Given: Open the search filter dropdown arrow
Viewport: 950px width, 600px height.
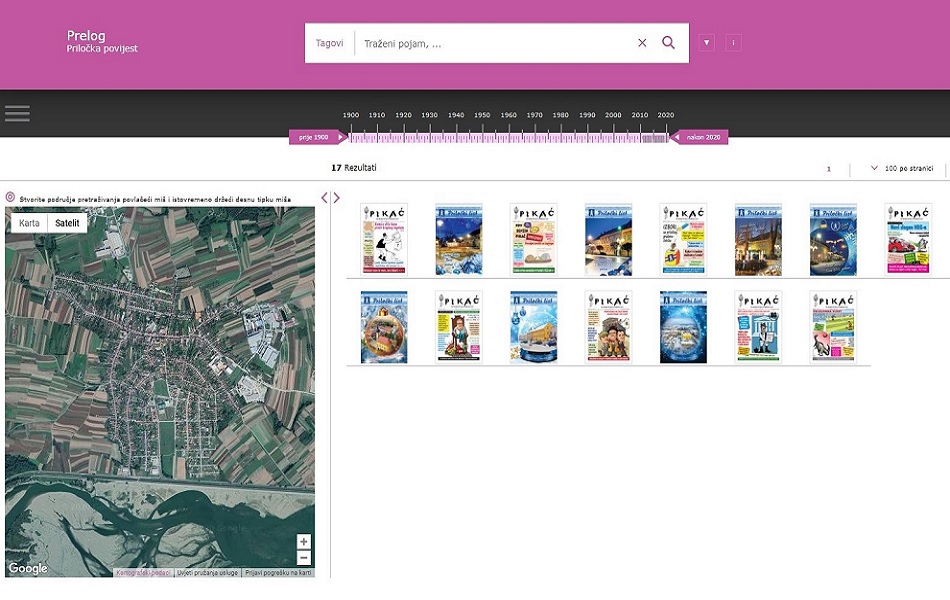Looking at the screenshot, I should pos(707,43).
